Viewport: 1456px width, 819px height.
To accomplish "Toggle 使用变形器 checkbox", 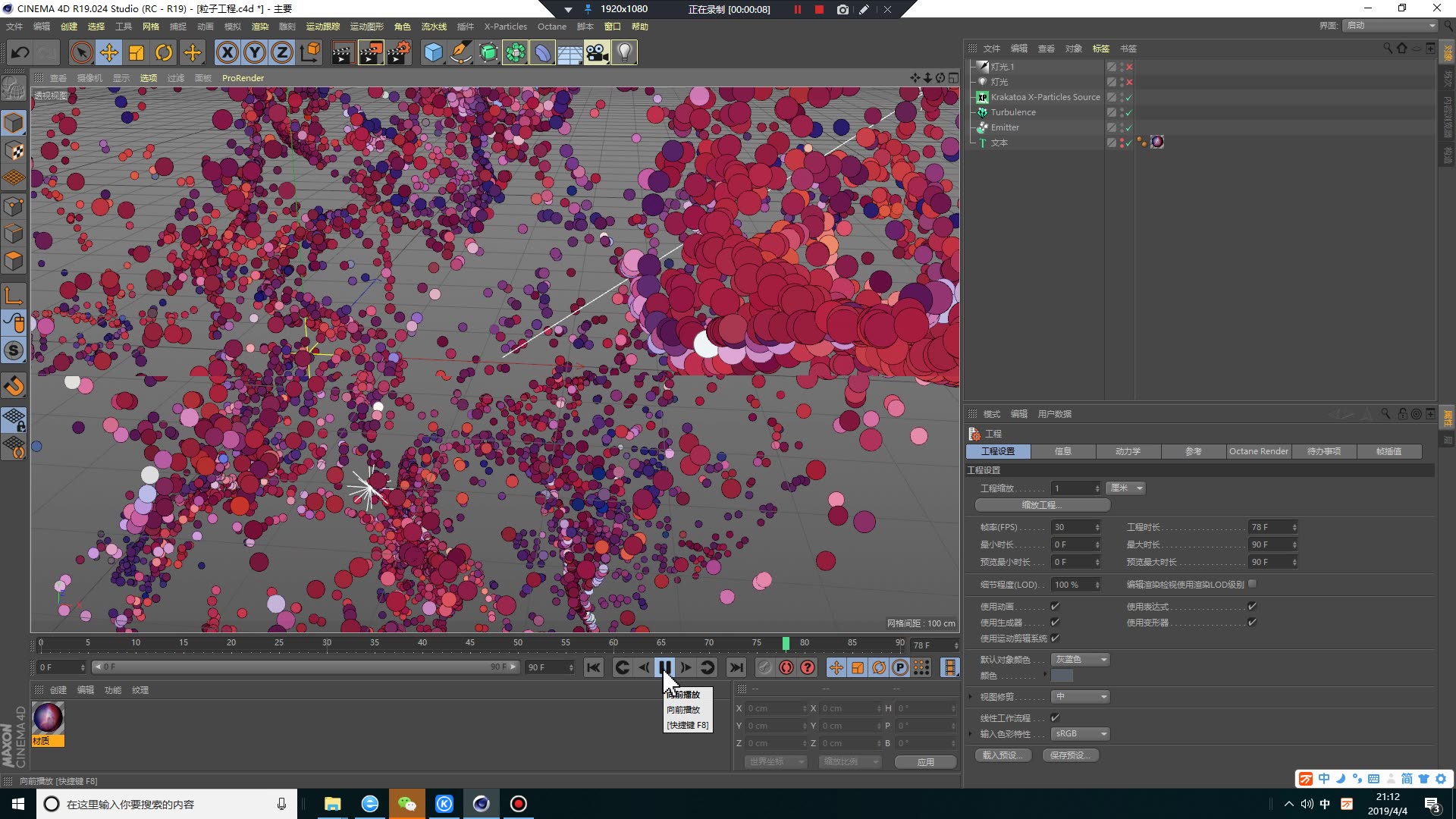I will click(1252, 622).
